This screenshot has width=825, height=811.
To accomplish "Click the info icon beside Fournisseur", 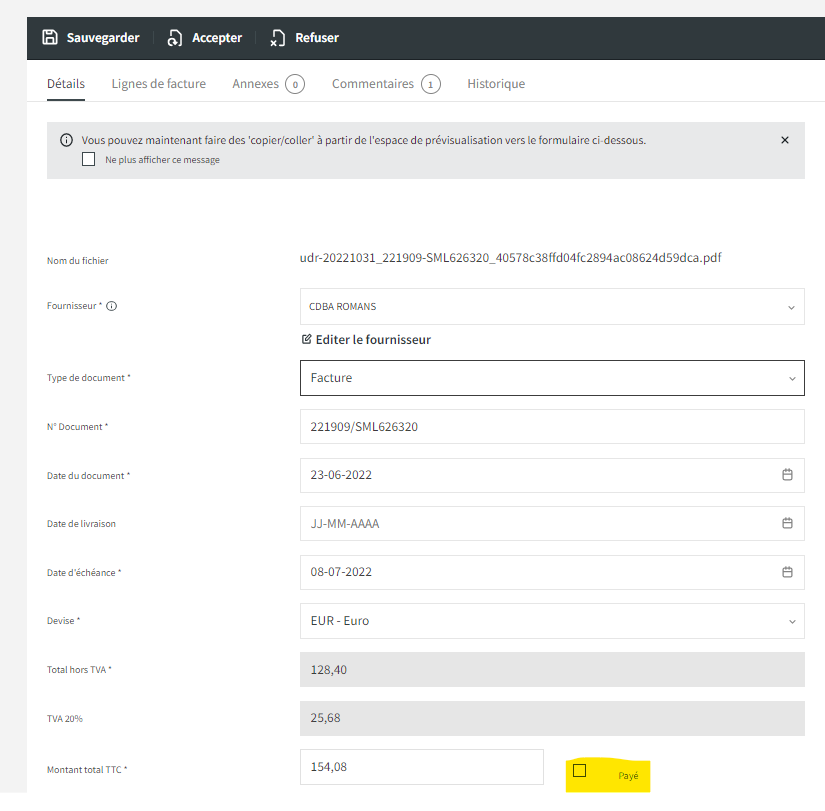I will coord(112,306).
